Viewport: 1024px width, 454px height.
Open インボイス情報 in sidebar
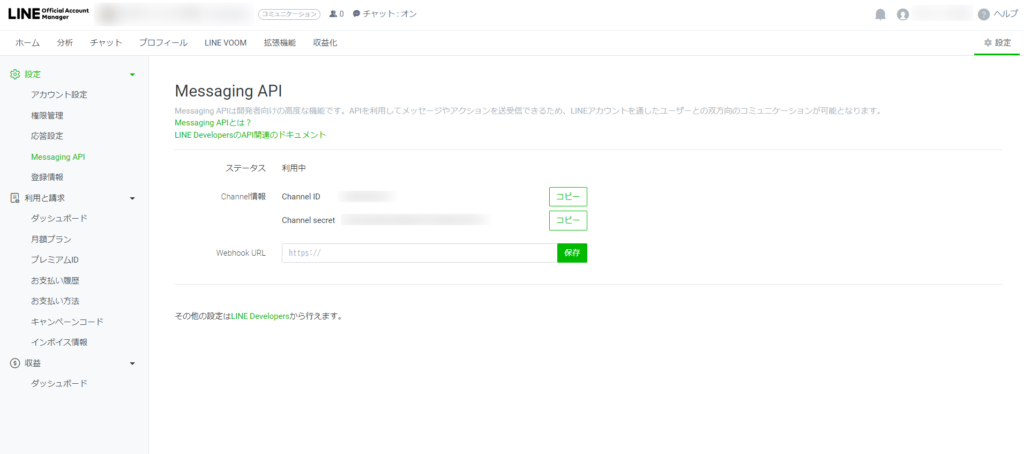59,342
